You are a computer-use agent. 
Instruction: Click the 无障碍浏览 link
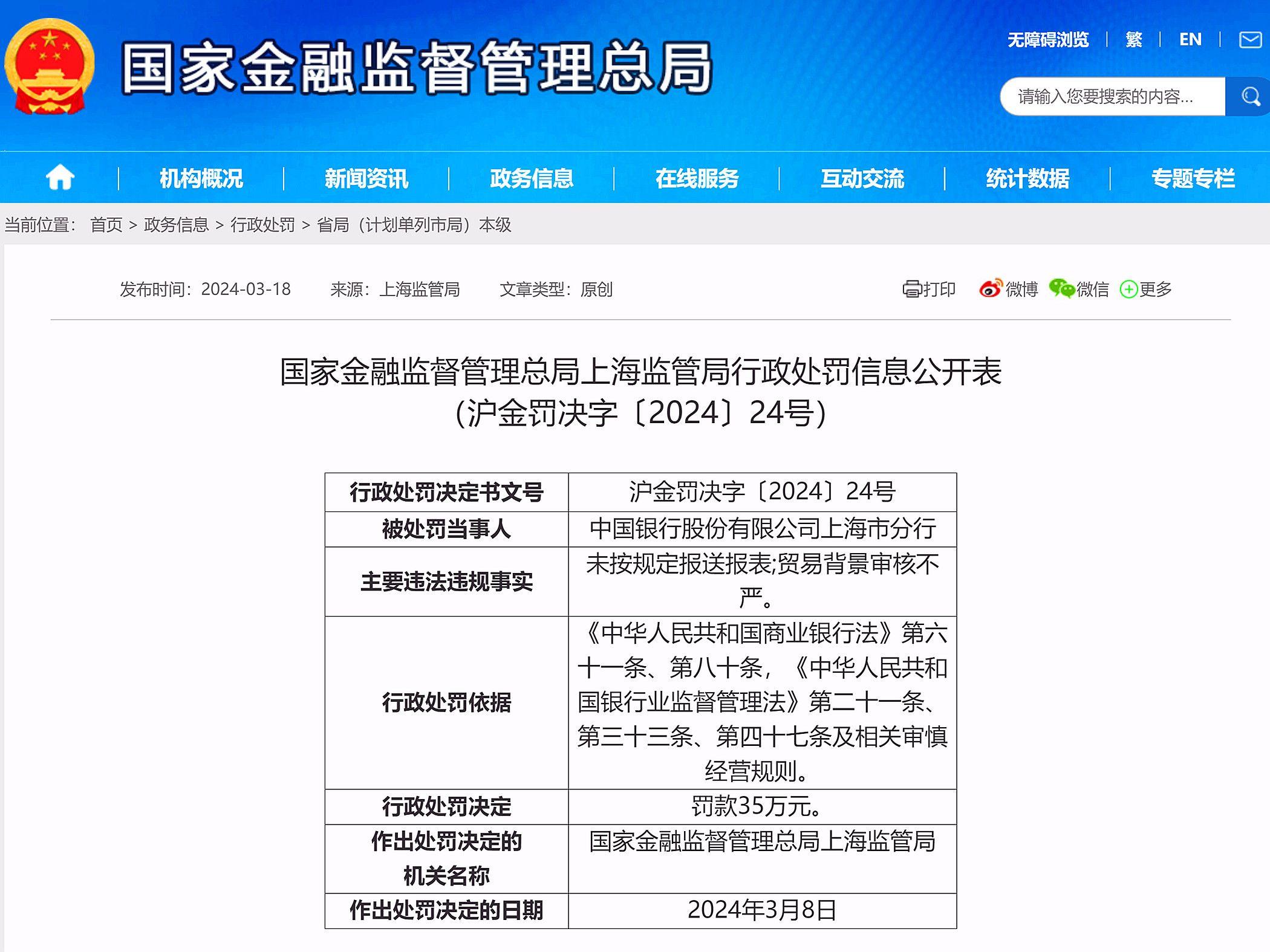point(1048,40)
